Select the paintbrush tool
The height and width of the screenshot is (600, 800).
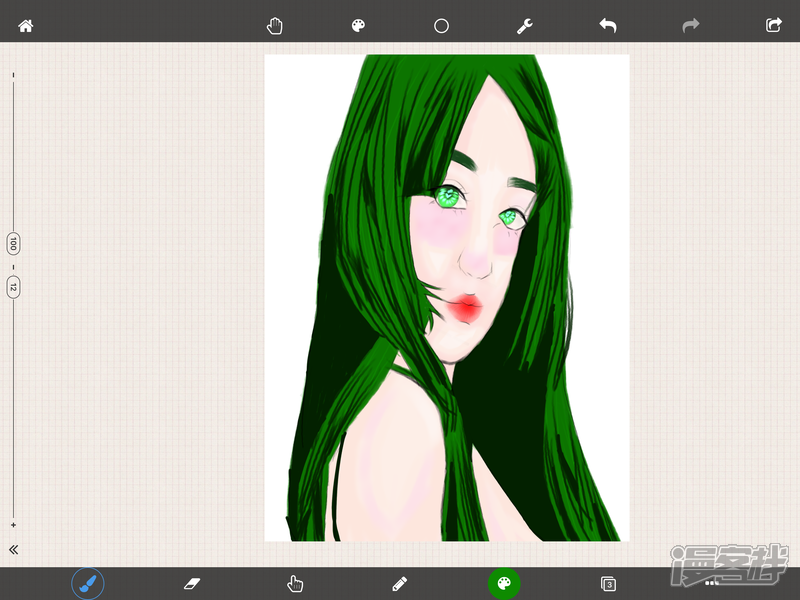88,583
